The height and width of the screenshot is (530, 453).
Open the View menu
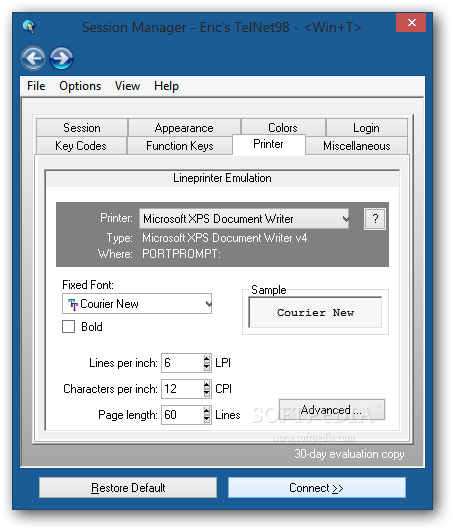click(127, 86)
